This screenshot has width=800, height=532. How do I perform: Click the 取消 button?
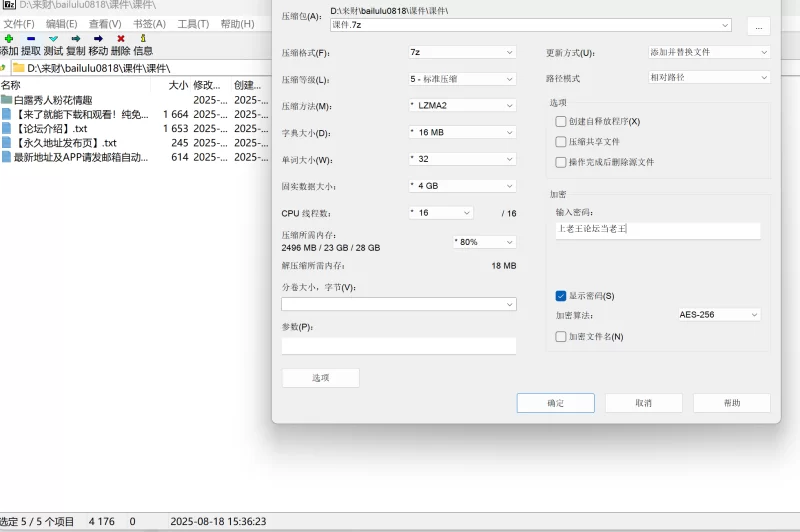644,403
